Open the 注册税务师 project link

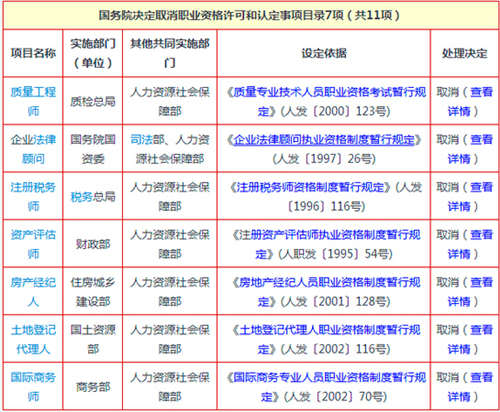click(33, 197)
